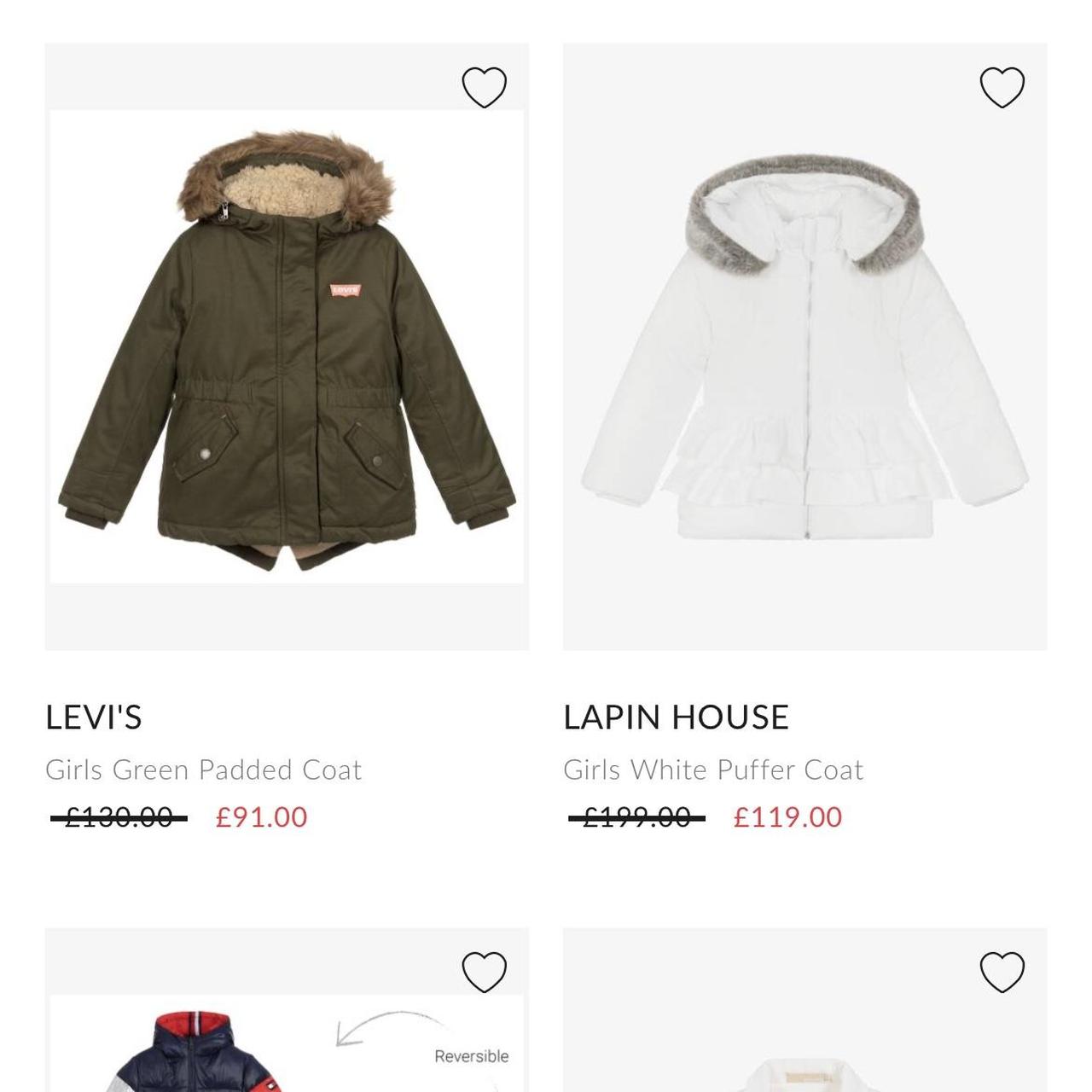Select Girls White Puffer Coat title
The width and height of the screenshot is (1092, 1092).
[713, 770]
